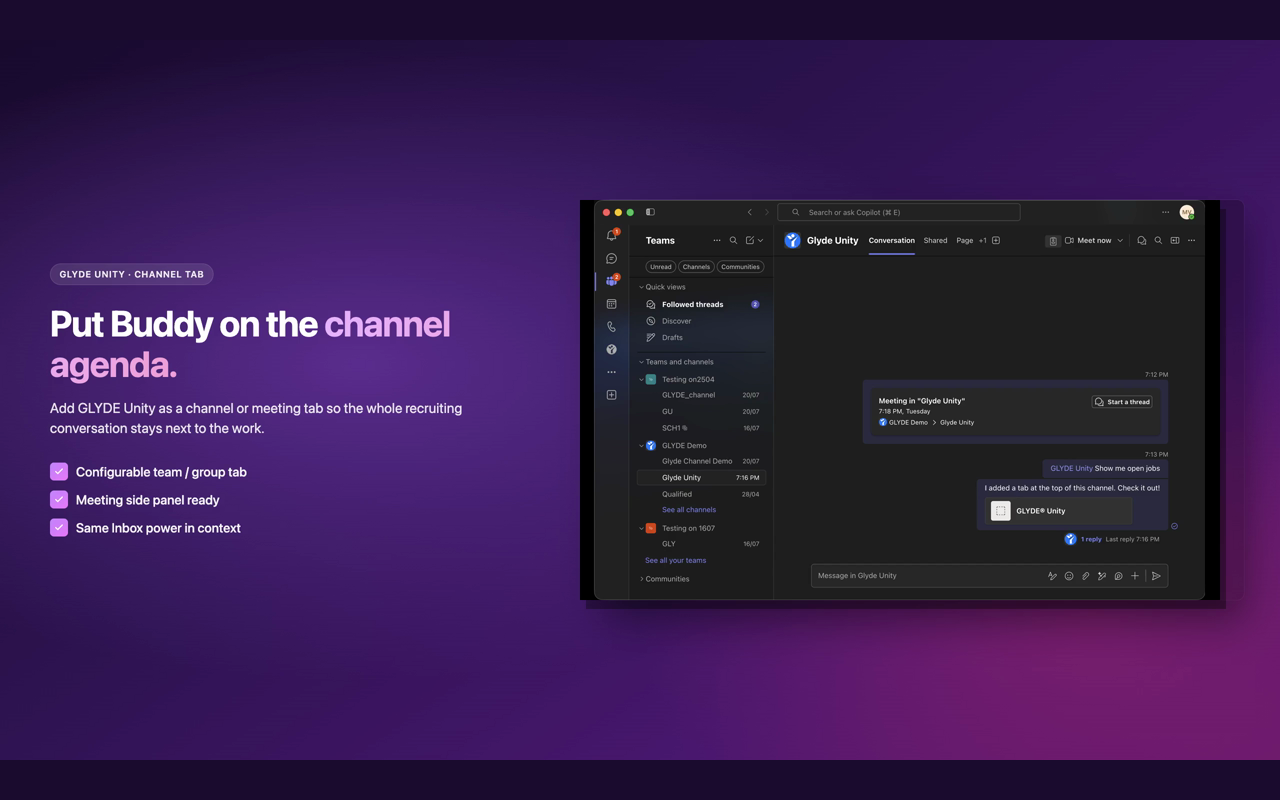
Task: Open the channel threads chat icon in the header
Action: (x=1142, y=241)
